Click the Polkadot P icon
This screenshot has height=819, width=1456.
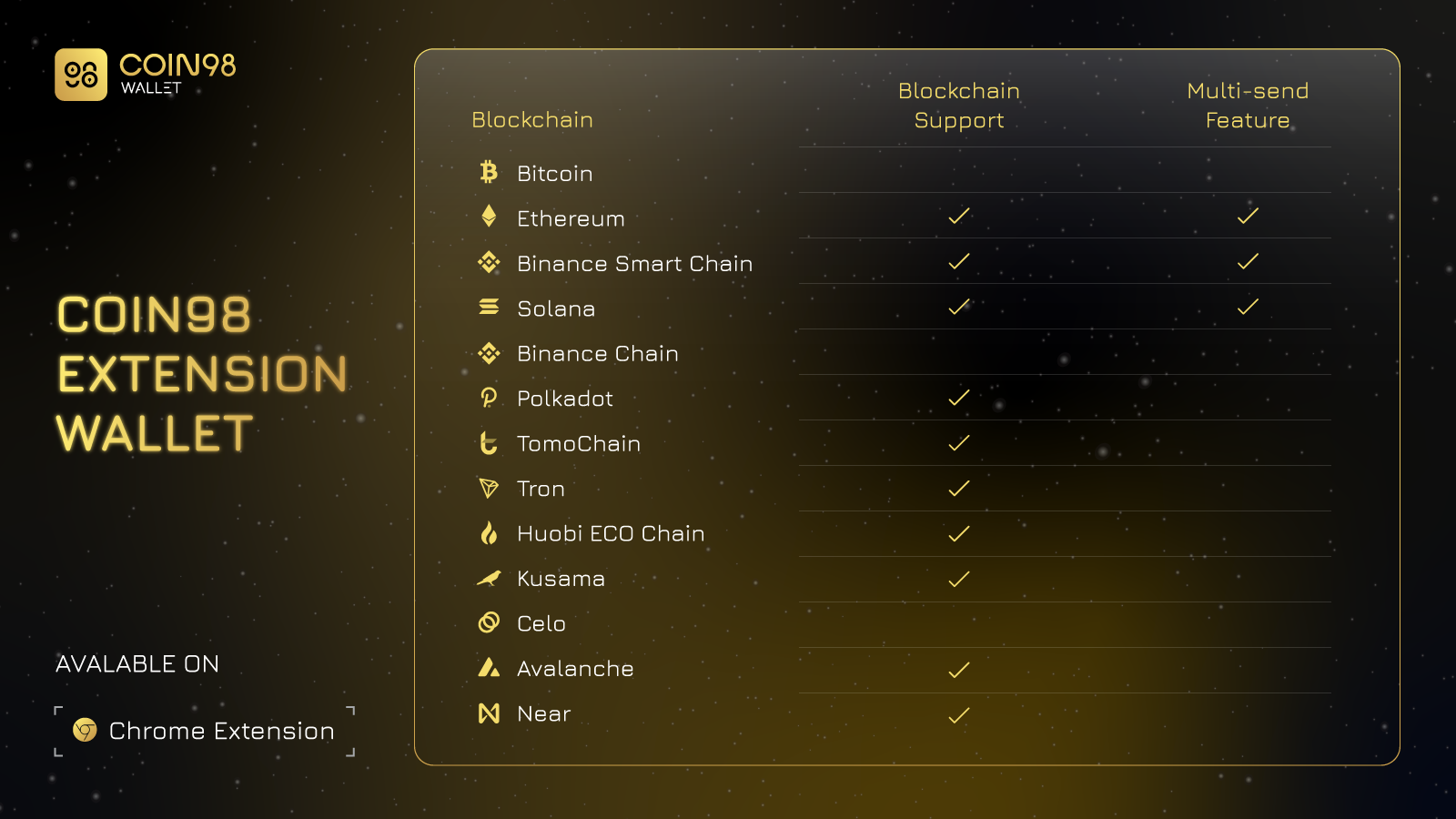[489, 398]
